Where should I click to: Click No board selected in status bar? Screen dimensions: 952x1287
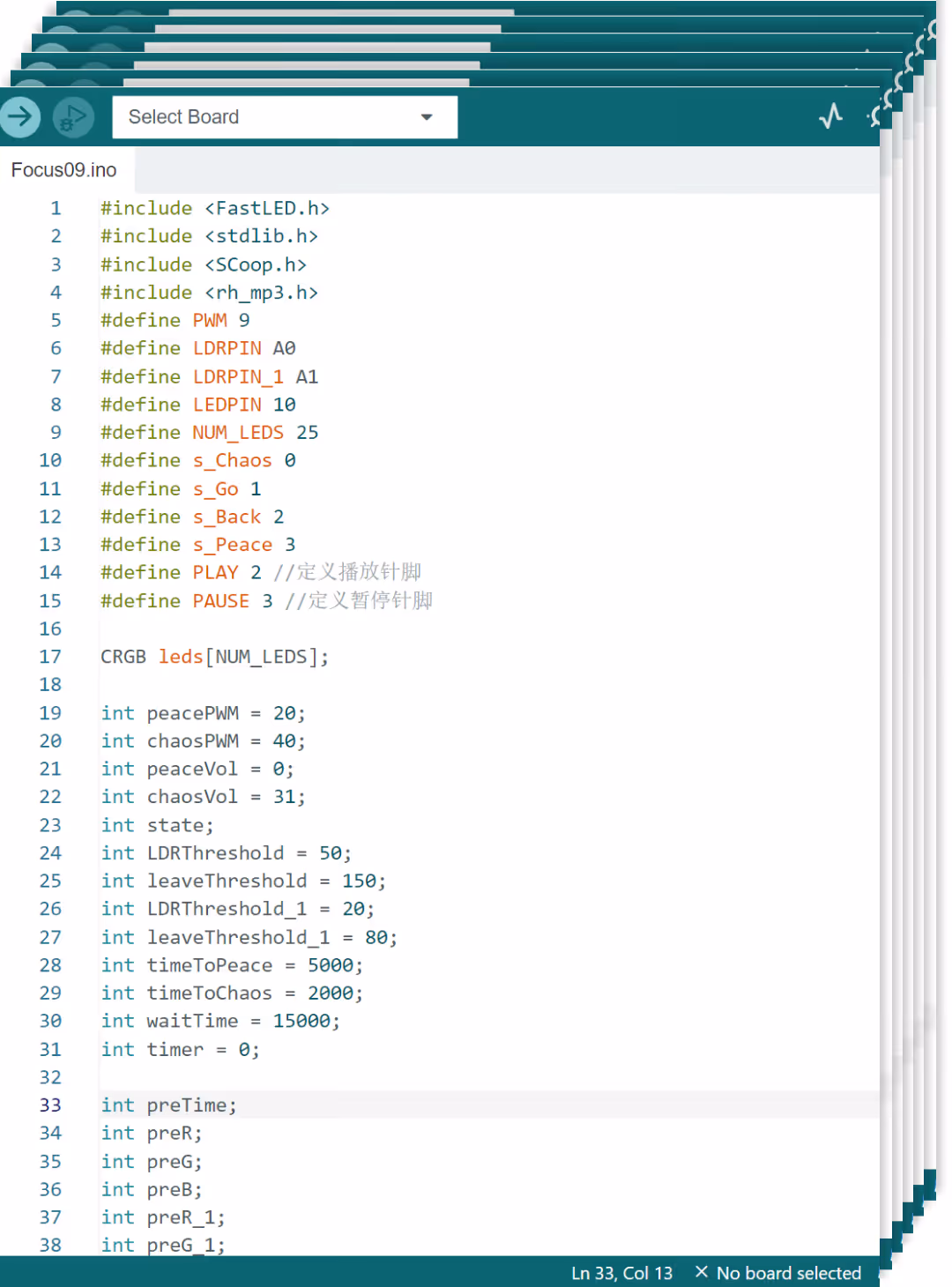pos(788,1272)
